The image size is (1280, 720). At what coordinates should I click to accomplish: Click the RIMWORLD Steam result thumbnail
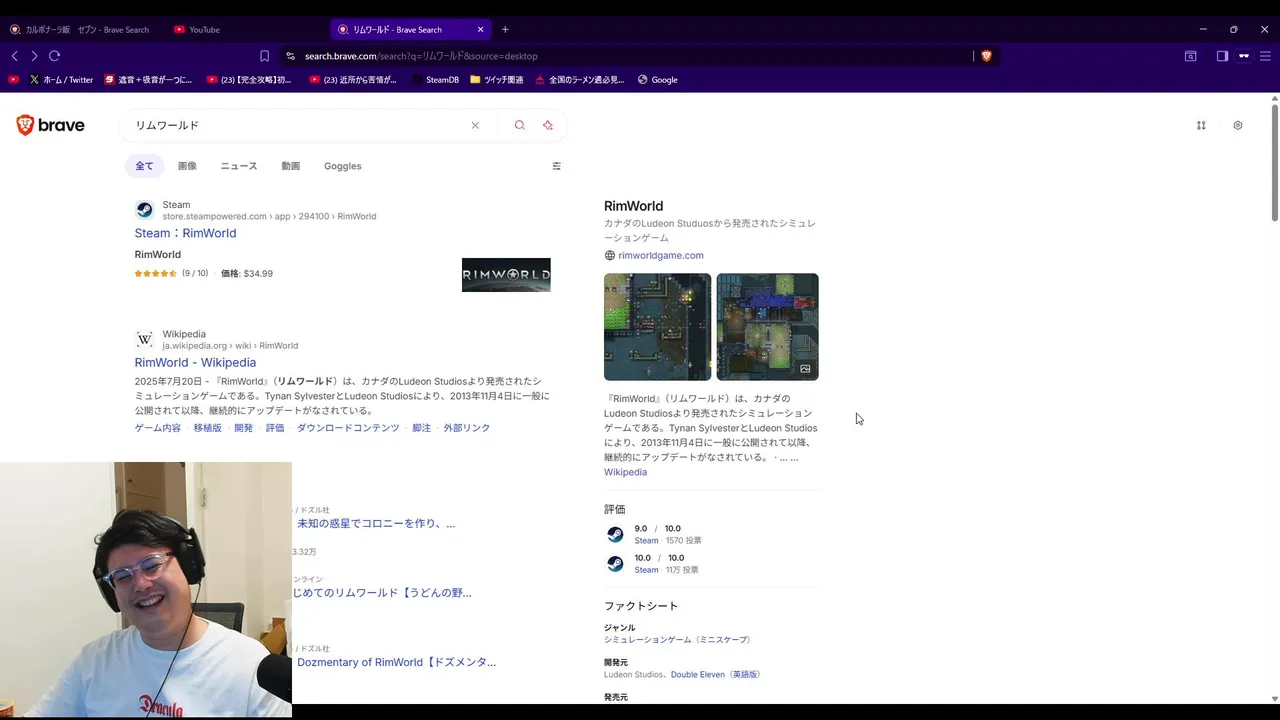click(506, 275)
